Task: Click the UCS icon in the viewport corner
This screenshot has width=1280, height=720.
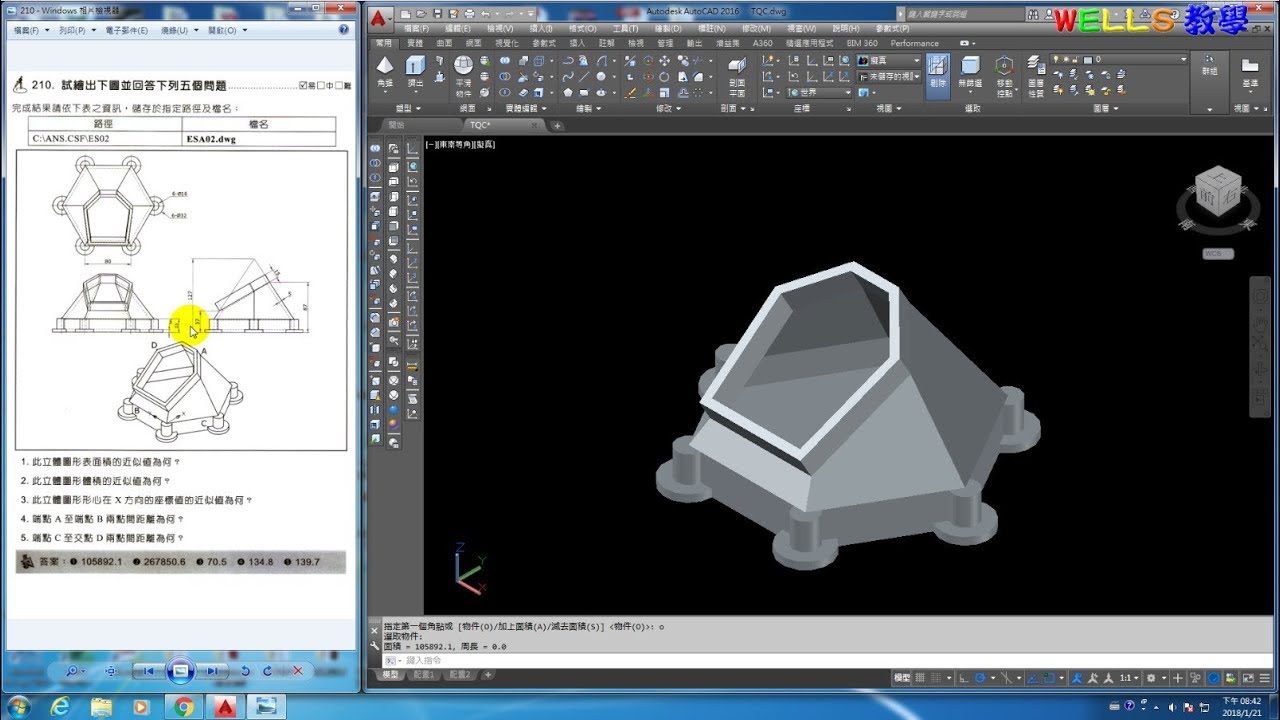Action: click(x=468, y=568)
